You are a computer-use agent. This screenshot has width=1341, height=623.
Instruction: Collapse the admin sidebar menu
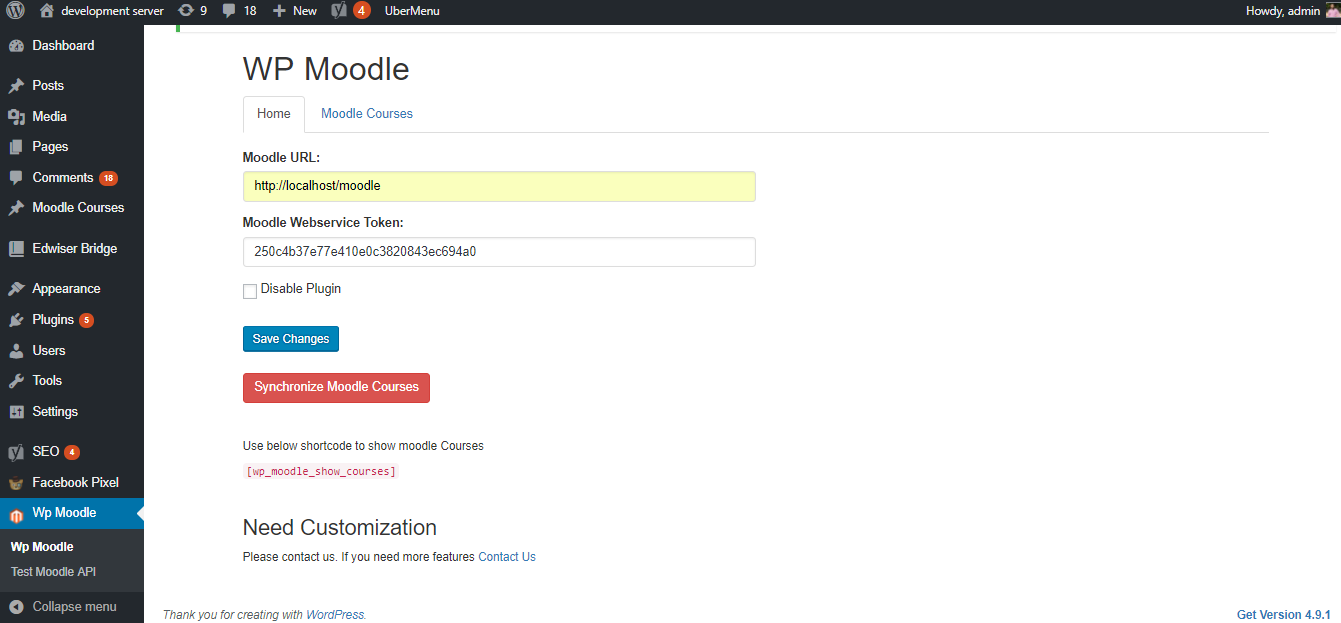pos(72,607)
